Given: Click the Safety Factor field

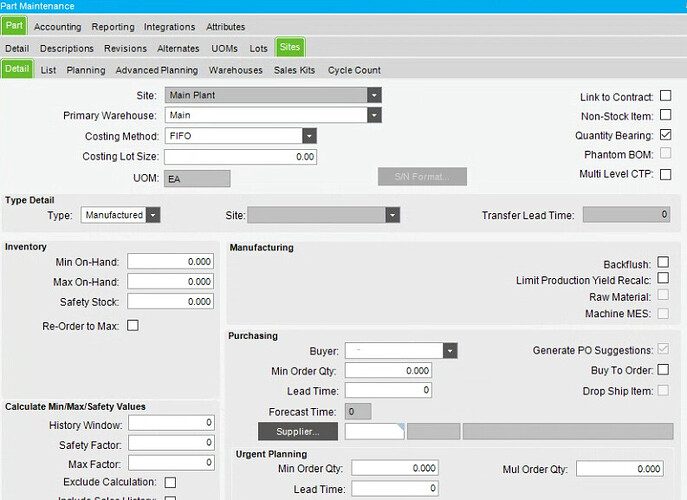Looking at the screenshot, I should tap(171, 443).
